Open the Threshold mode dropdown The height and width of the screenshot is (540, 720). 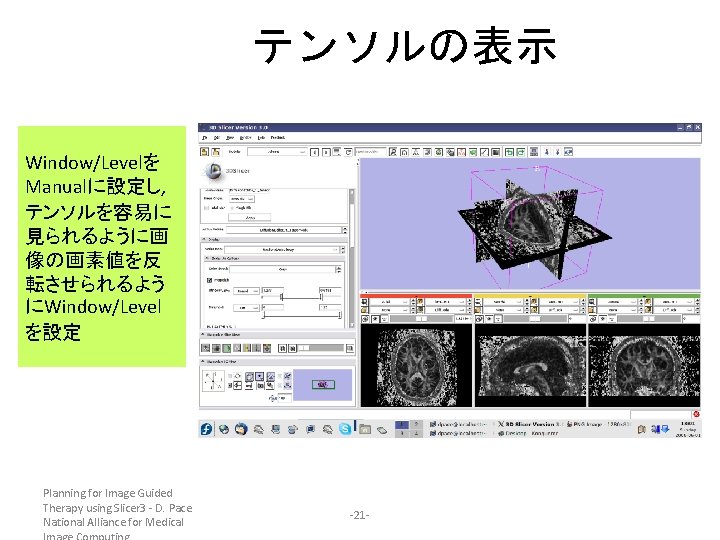pos(246,308)
